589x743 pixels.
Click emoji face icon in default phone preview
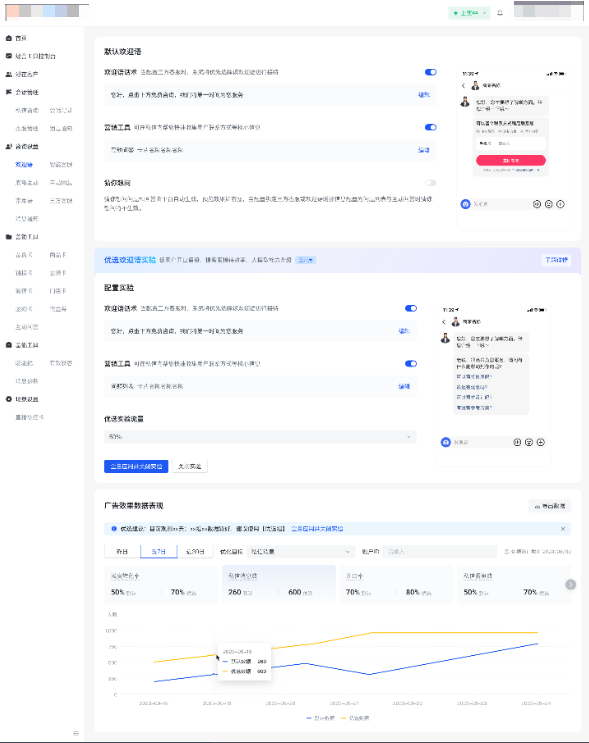coord(549,204)
